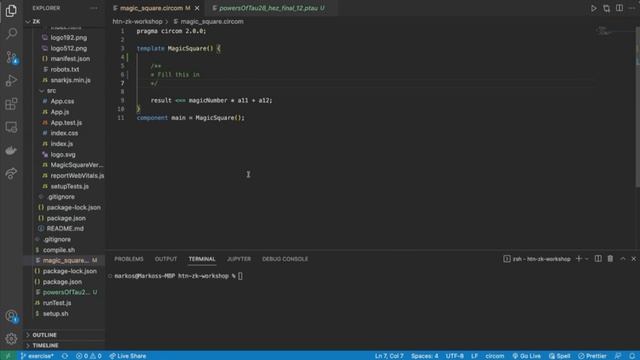This screenshot has height=360, width=640.
Task: Kill the terminal with trash icon
Action: (x=610, y=259)
